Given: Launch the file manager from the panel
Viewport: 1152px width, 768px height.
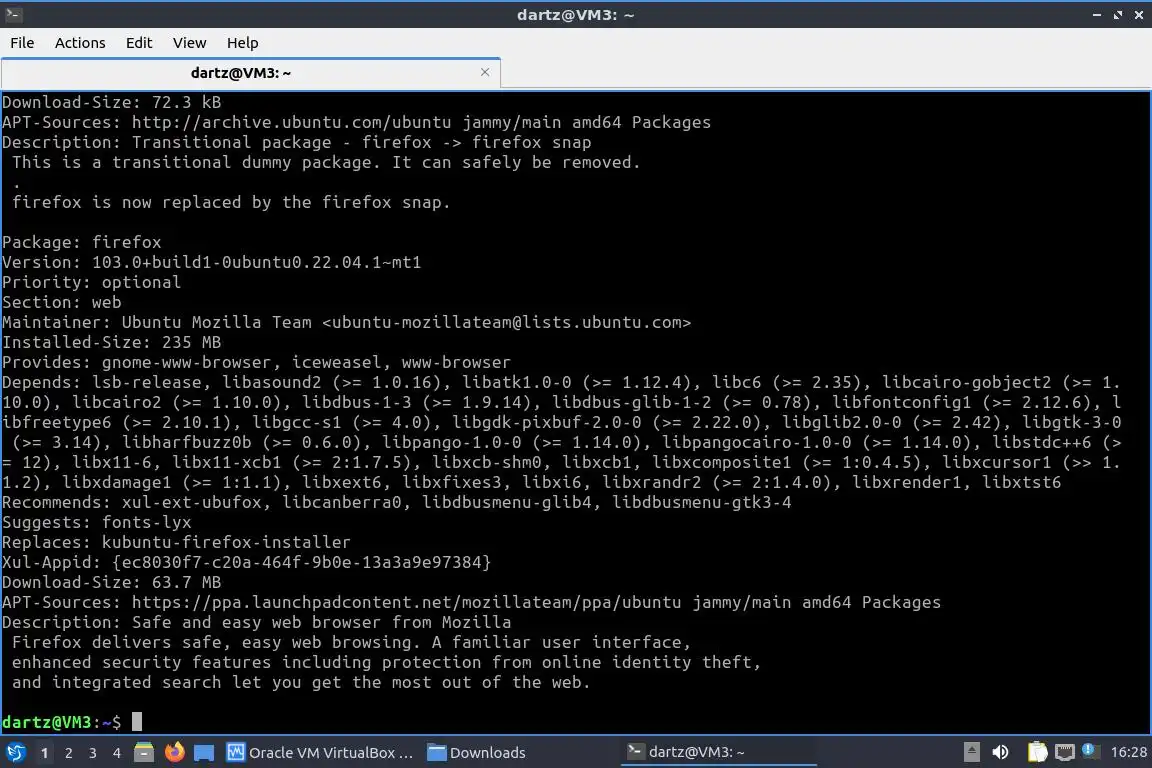Looking at the screenshot, I should coord(144,752).
